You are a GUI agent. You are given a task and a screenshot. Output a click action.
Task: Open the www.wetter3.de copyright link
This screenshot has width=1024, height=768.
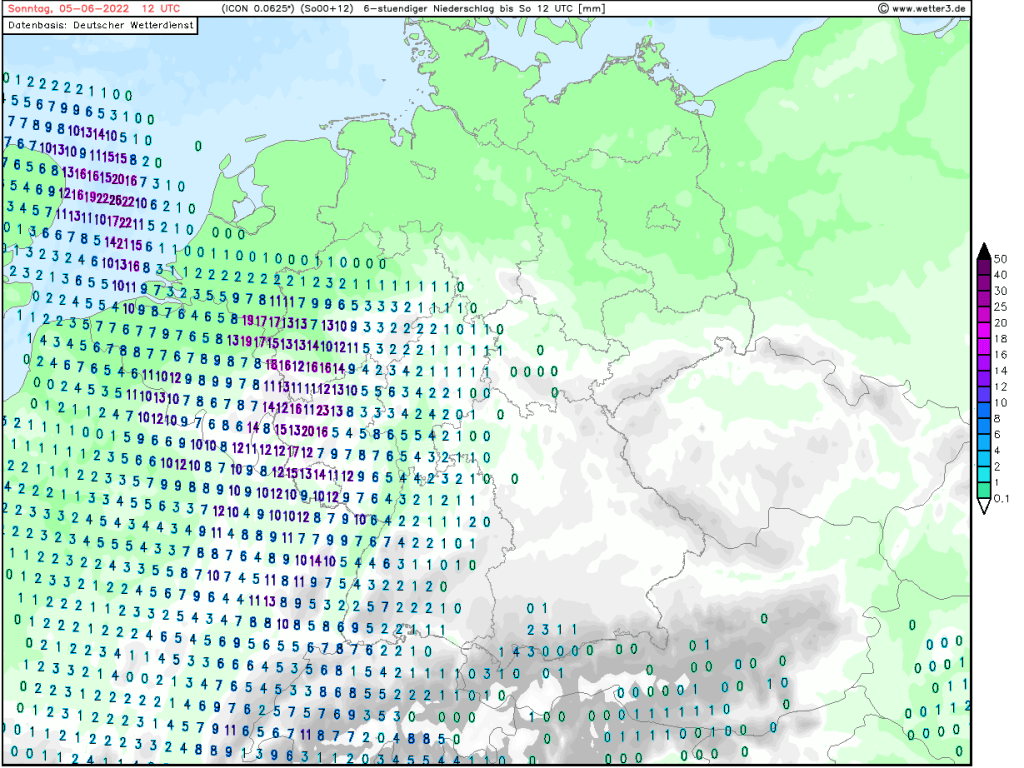921,8
